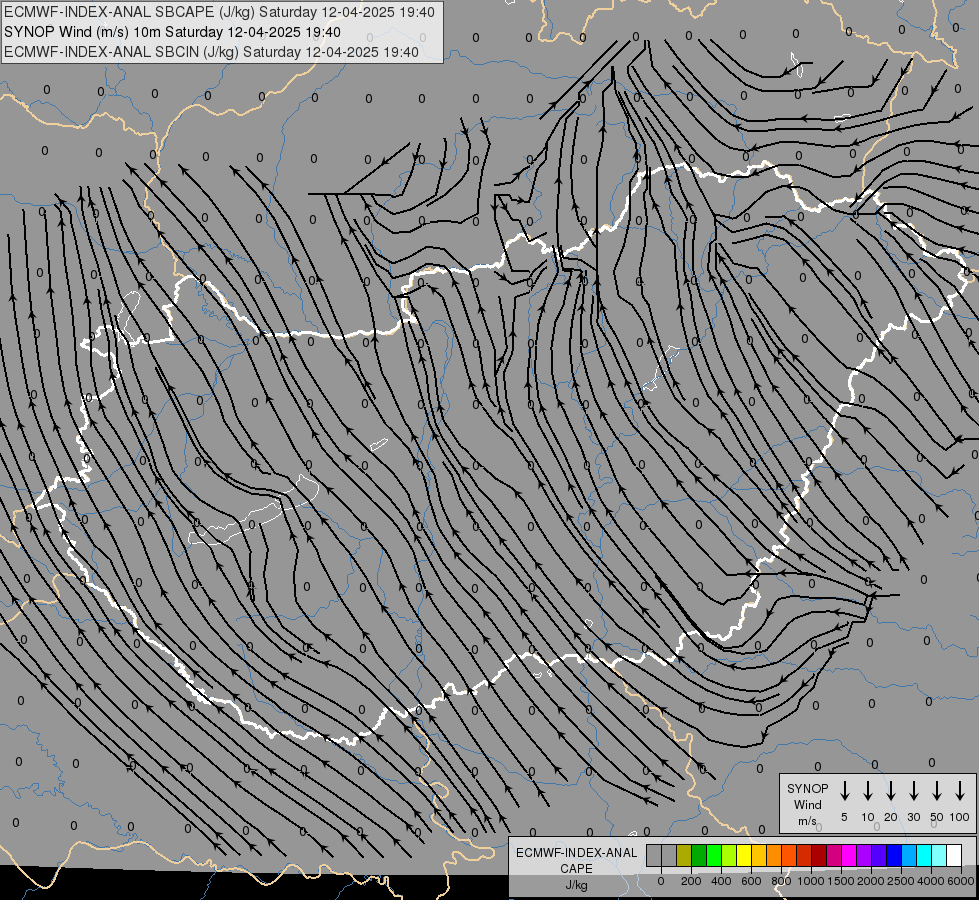Select the bright green CAPE legend swatch
Viewport: 979px width, 900px height.
[x=714, y=855]
